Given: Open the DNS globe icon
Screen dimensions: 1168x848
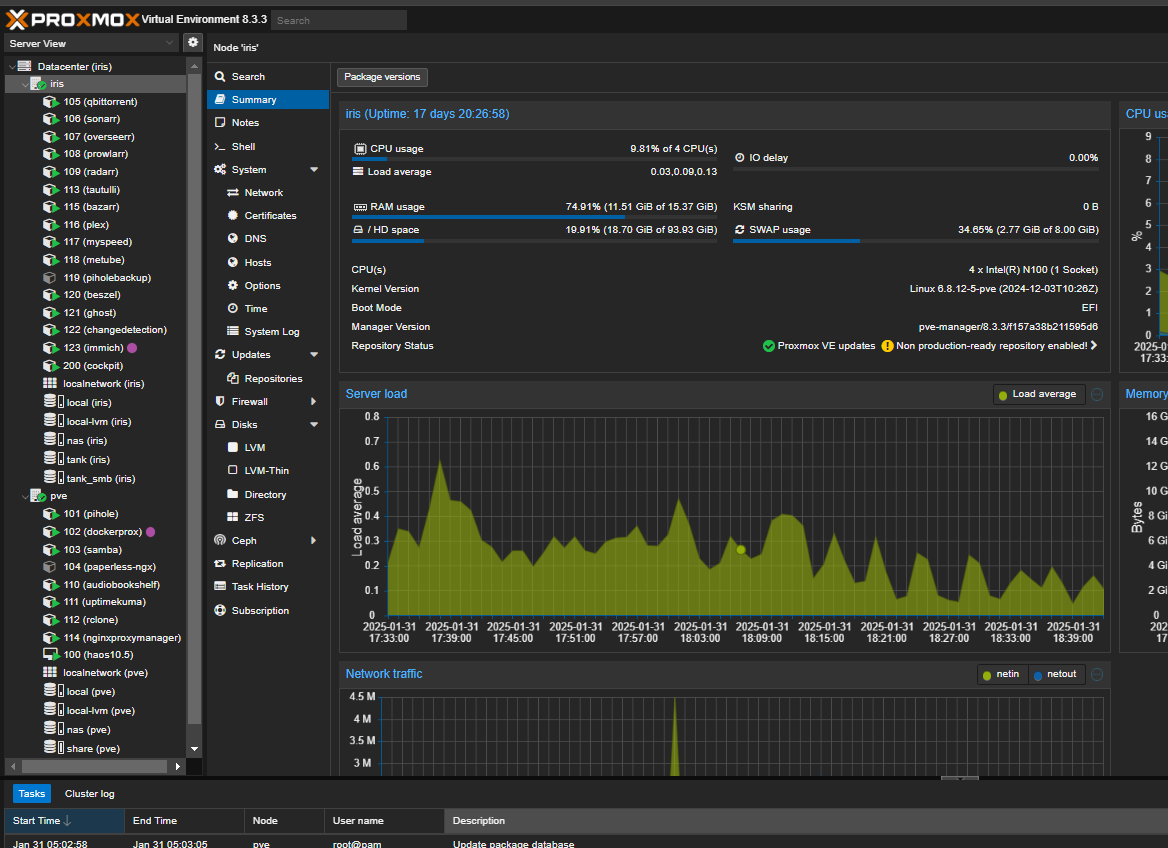Looking at the screenshot, I should click(x=232, y=238).
